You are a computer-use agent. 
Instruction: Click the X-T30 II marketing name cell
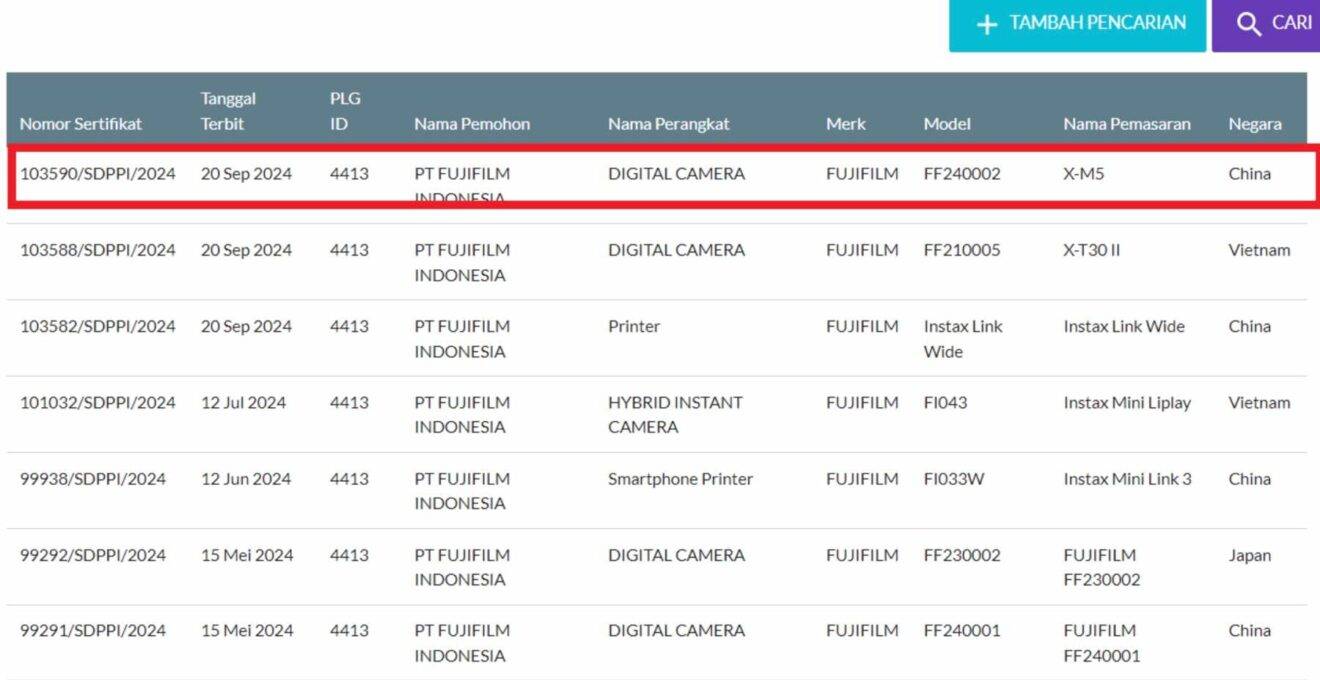click(1091, 250)
